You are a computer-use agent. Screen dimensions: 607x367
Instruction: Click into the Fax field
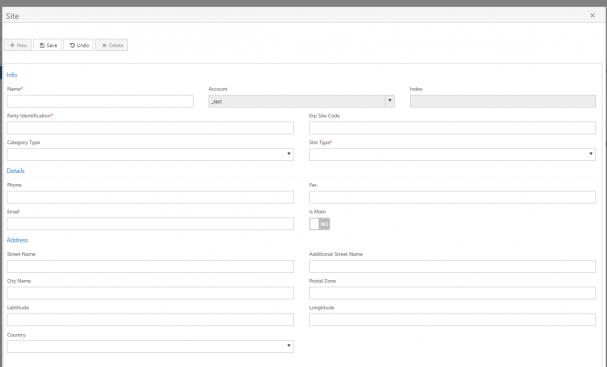pyautogui.click(x=452, y=197)
